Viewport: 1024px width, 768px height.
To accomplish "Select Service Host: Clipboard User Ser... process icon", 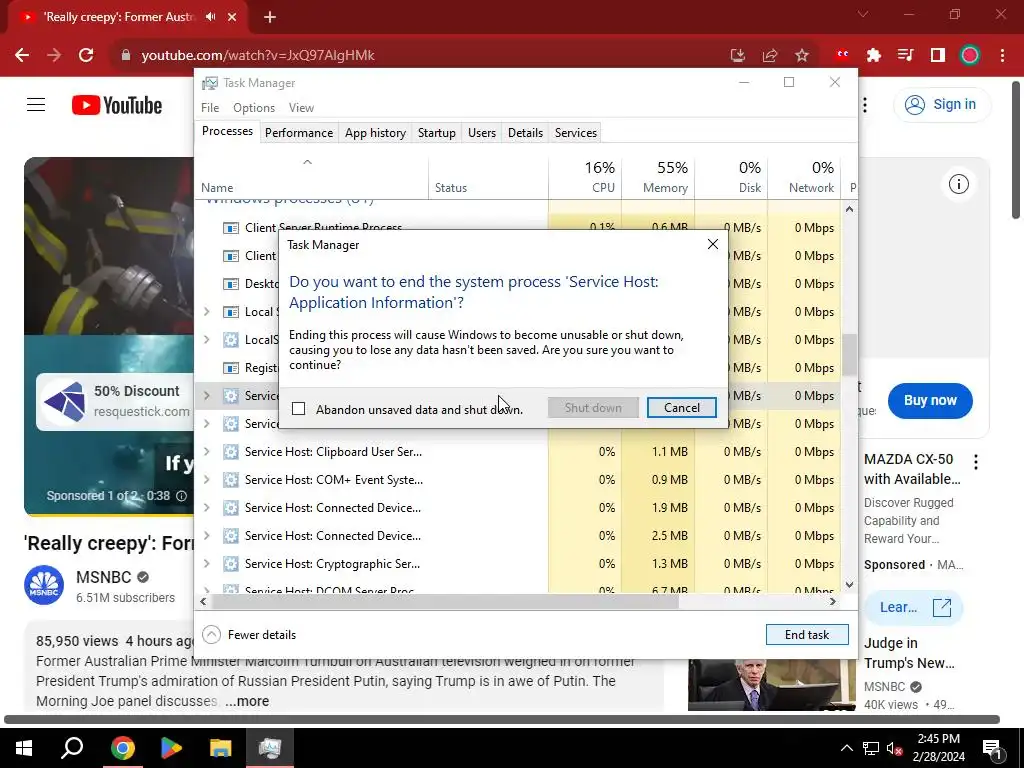I will pos(231,451).
